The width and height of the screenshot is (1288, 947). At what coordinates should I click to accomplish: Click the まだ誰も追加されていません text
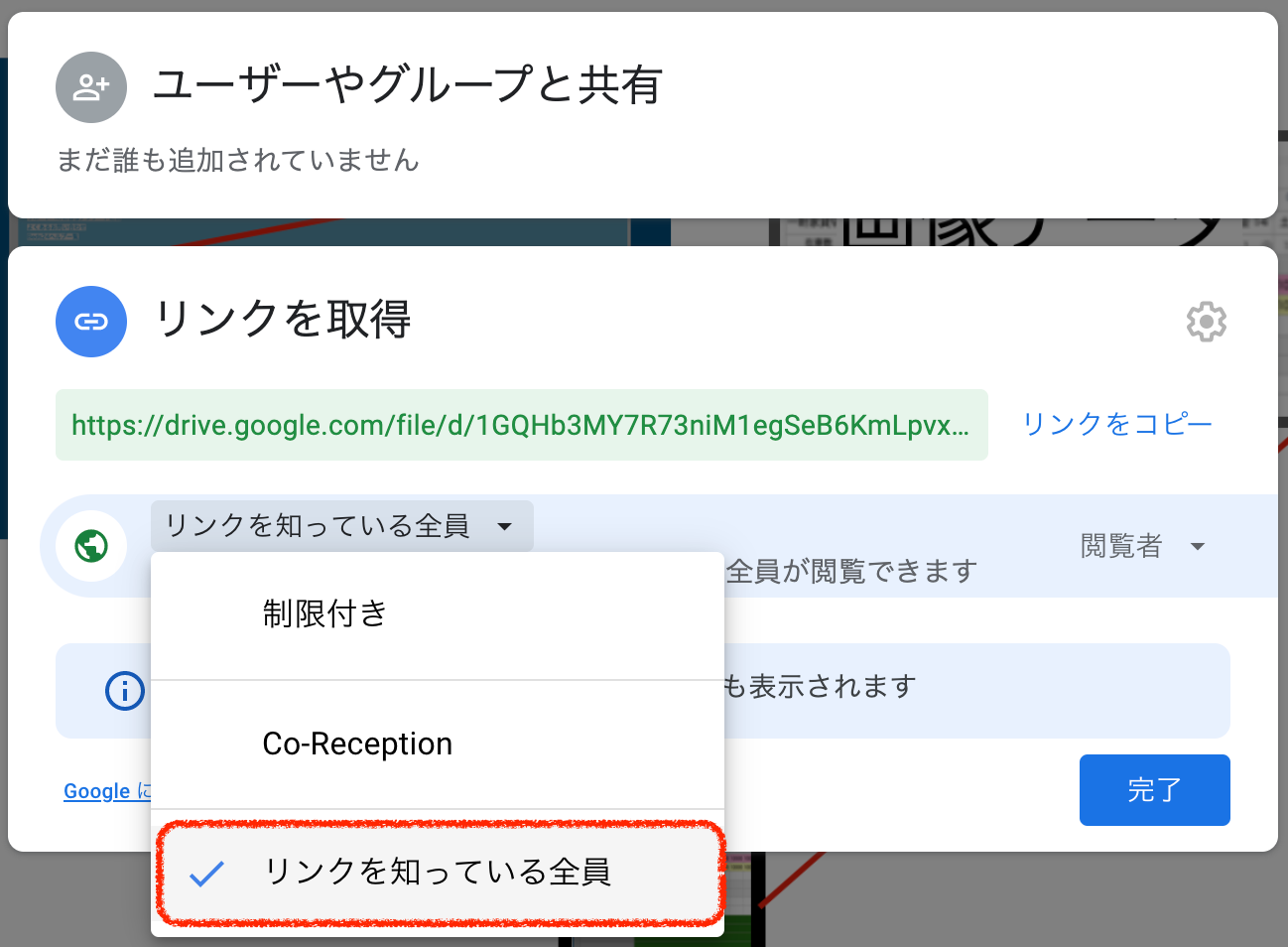point(238,160)
